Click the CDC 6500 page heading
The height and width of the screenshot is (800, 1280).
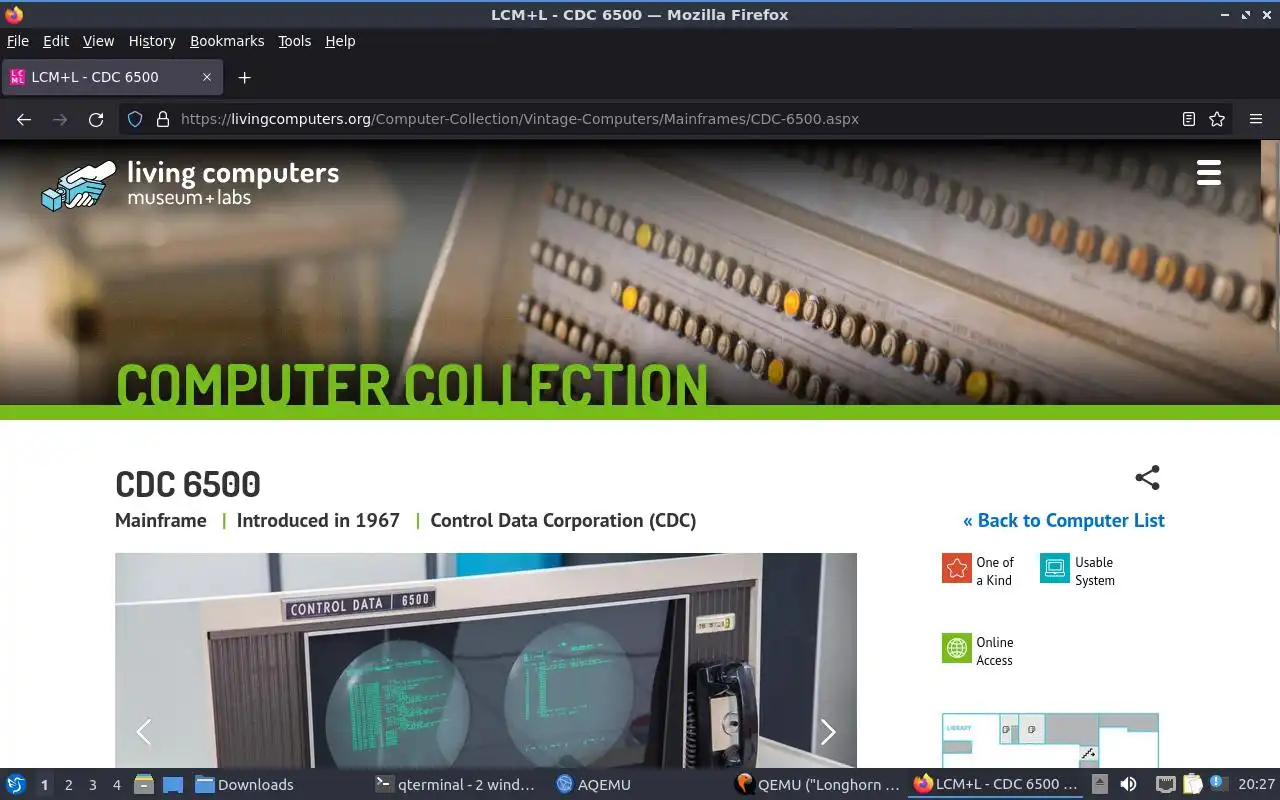click(188, 484)
